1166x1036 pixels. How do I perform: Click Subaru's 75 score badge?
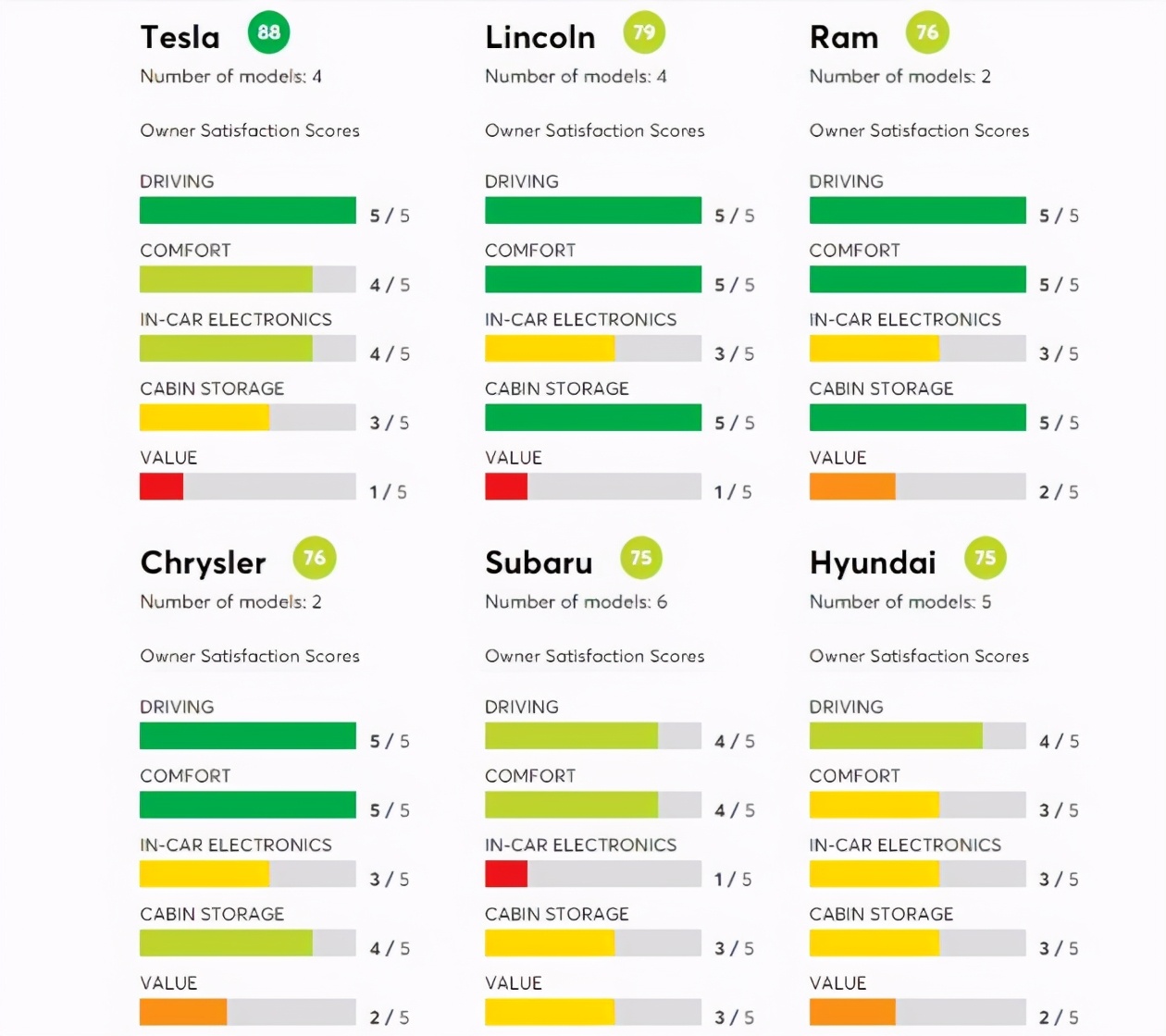(x=641, y=559)
